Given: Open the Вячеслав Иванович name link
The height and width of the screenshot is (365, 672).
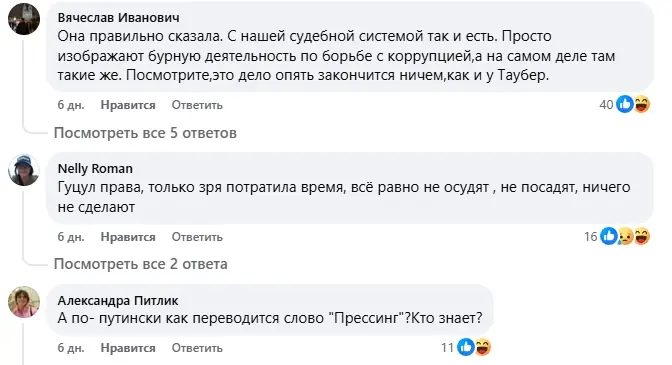Looking at the screenshot, I should pyautogui.click(x=119, y=18).
